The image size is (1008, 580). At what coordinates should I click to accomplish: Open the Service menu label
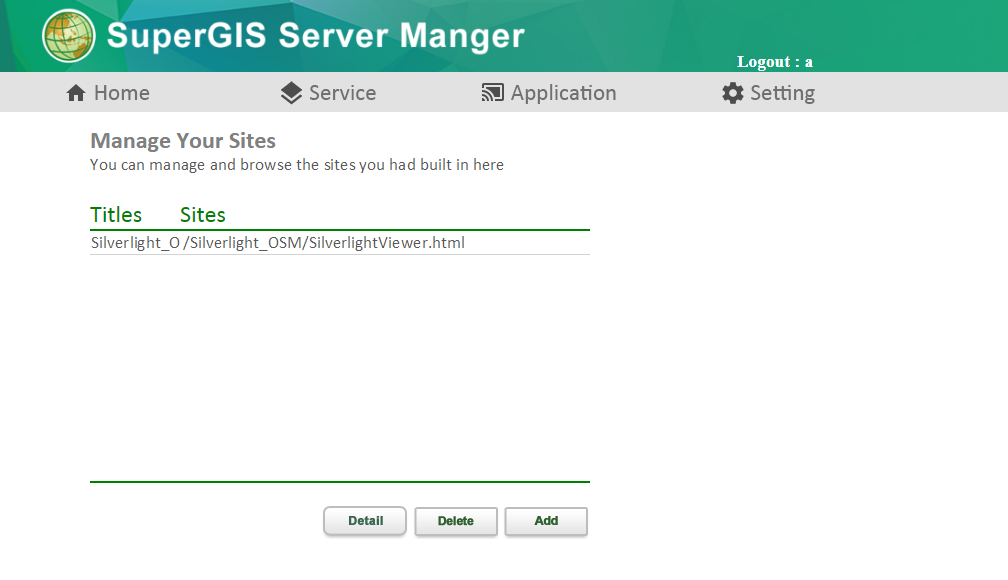pos(342,93)
